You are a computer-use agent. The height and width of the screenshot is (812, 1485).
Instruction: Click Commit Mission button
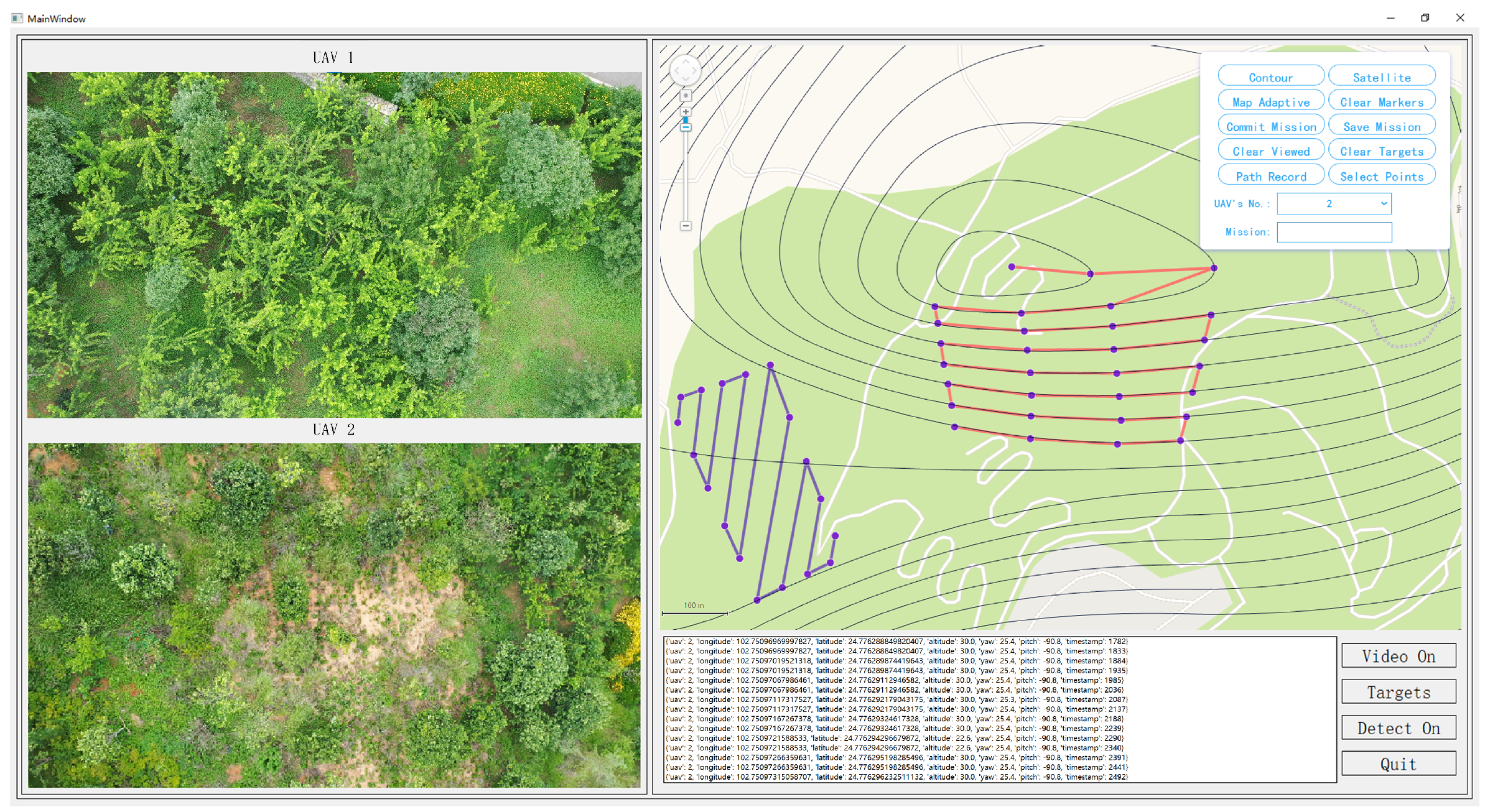[x=1270, y=126]
